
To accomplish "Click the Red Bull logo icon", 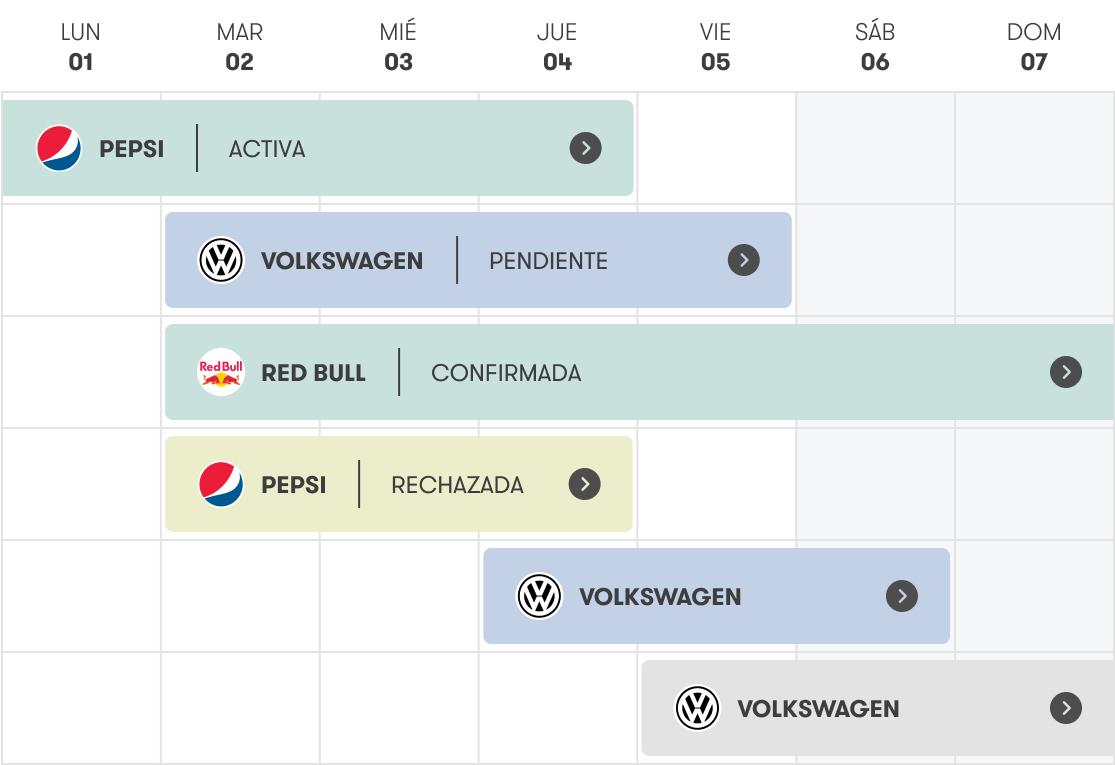I will [x=220, y=372].
